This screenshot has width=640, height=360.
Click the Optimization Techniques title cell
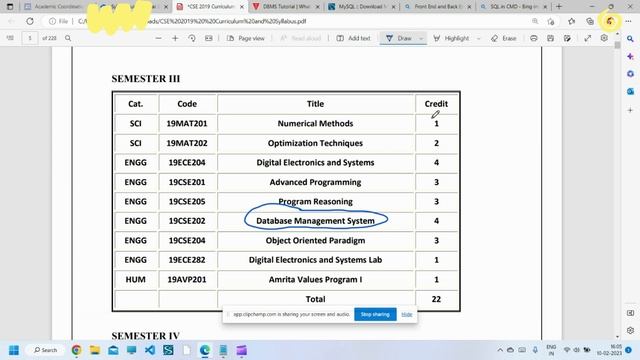[315, 143]
